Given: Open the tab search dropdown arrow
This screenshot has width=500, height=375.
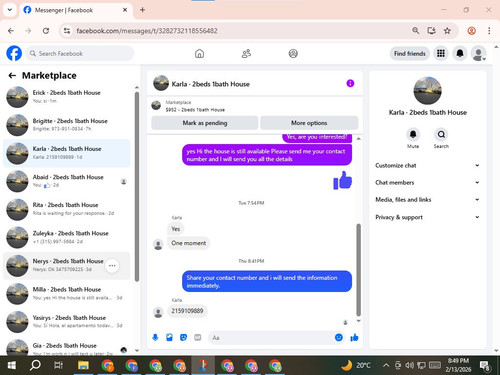Looking at the screenshot, I should 10,10.
